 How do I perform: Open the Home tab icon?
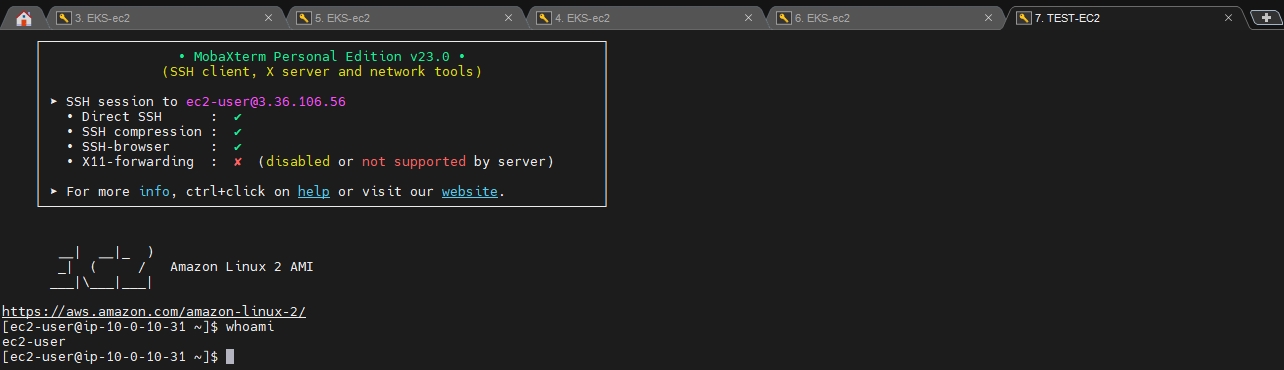[24, 18]
